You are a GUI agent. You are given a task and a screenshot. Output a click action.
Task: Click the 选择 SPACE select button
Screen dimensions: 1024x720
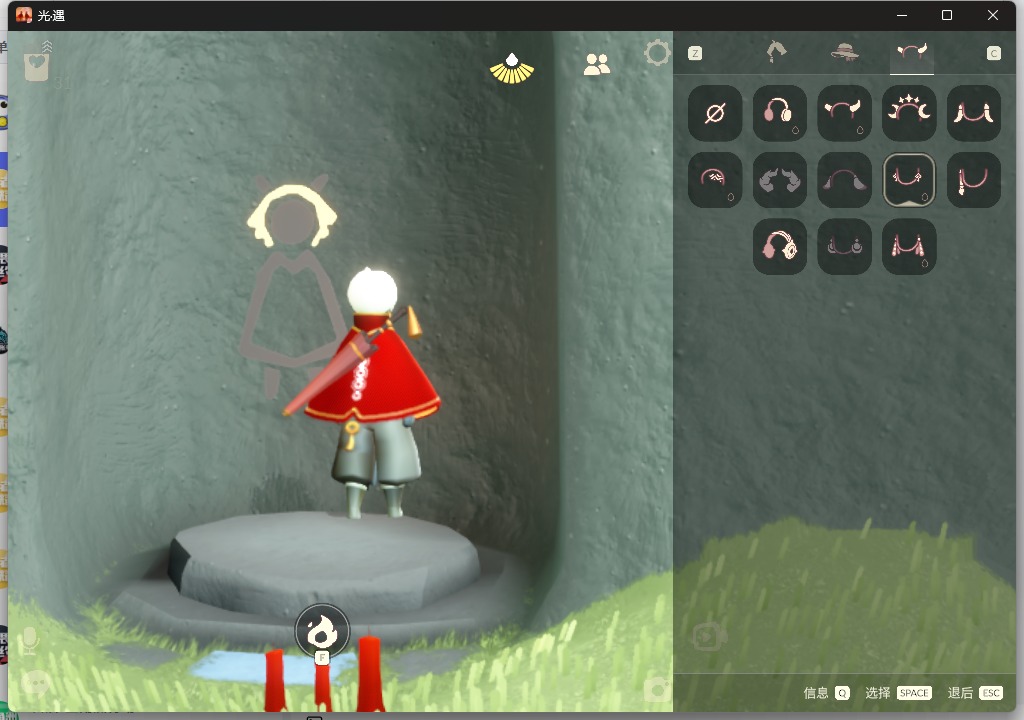coord(898,693)
